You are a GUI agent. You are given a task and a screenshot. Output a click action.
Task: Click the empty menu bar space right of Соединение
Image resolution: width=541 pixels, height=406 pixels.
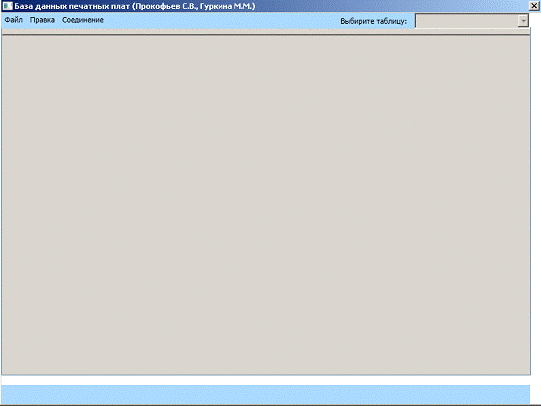[x=221, y=20]
